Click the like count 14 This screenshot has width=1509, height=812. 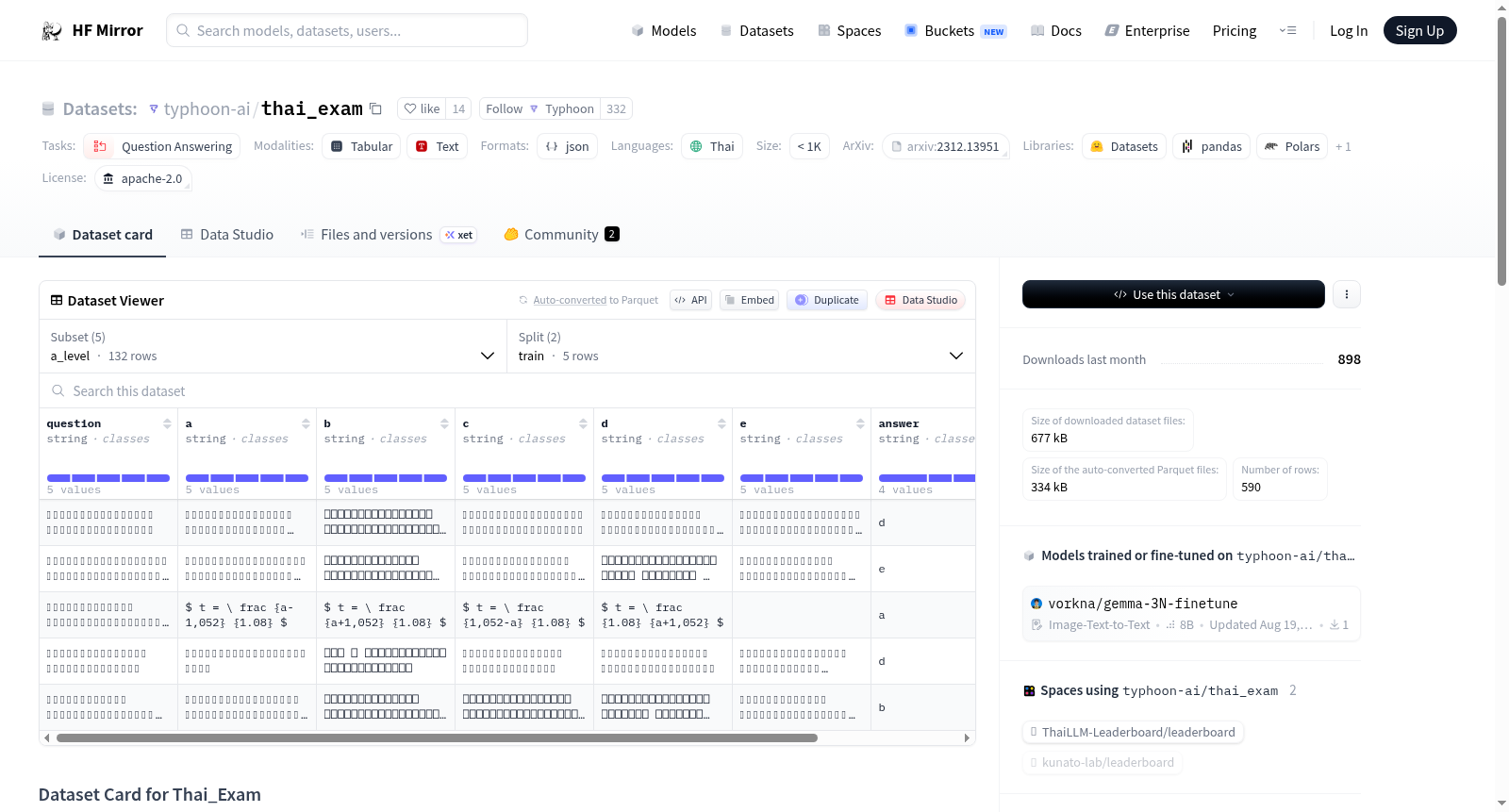[x=458, y=108]
